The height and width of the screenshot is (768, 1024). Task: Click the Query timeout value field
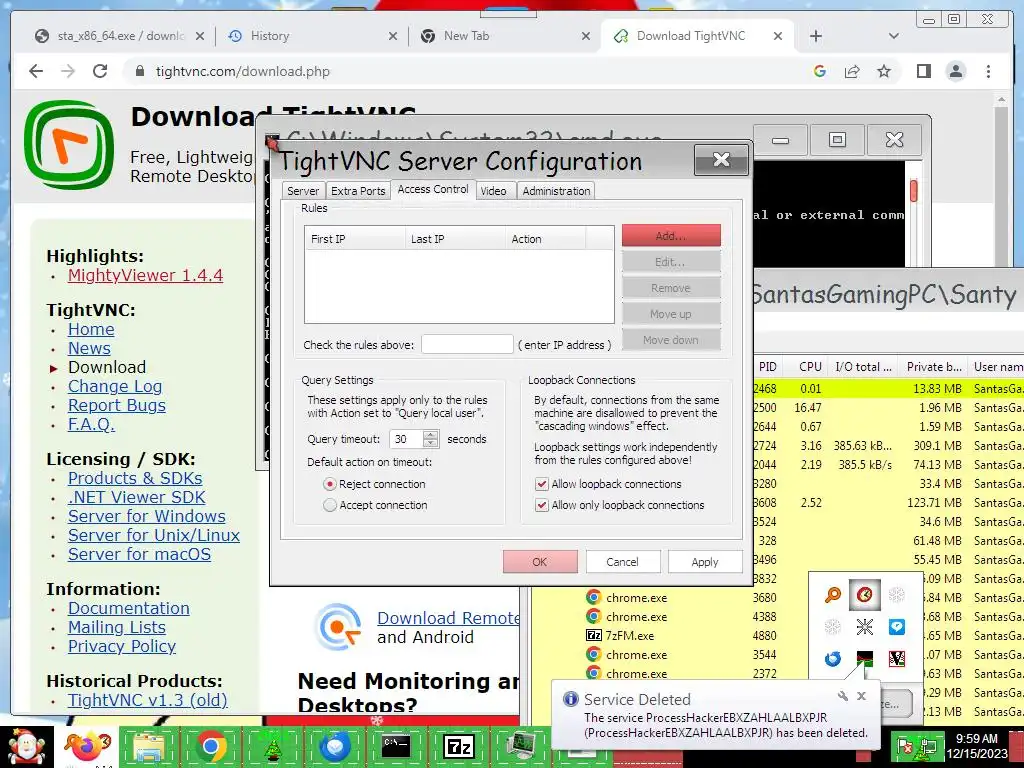click(x=406, y=439)
